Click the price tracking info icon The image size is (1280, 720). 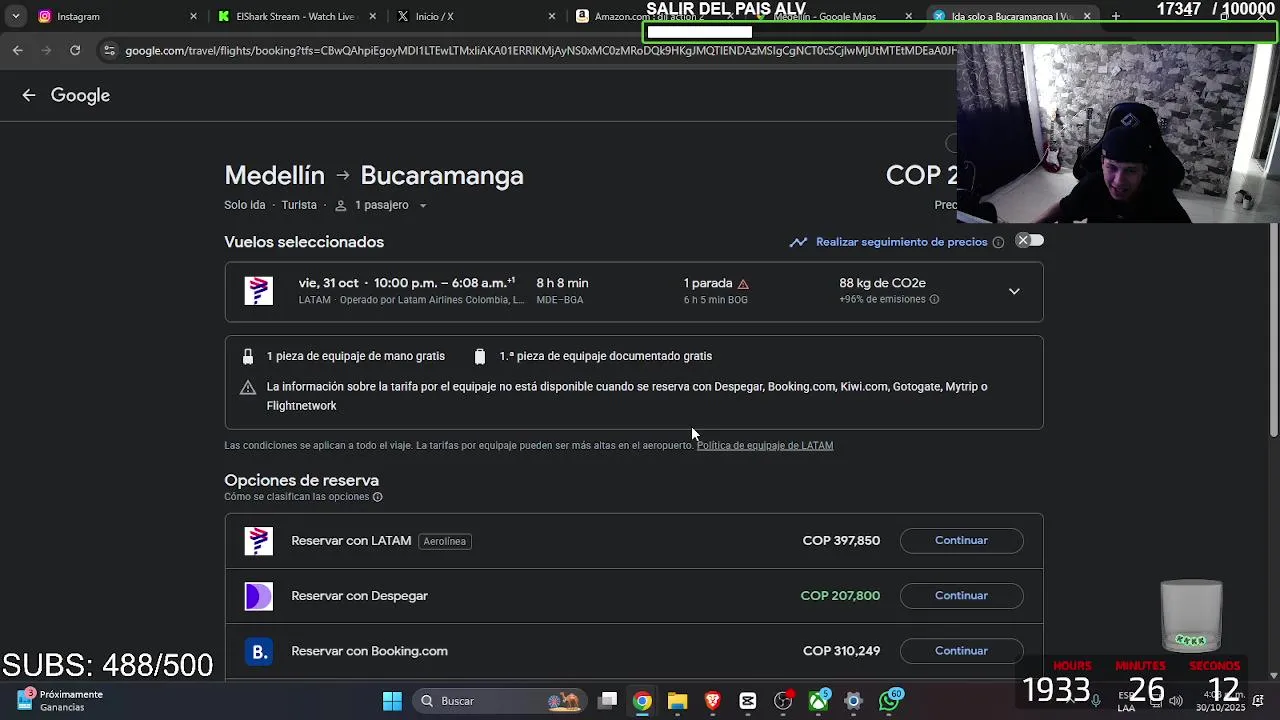click(998, 242)
